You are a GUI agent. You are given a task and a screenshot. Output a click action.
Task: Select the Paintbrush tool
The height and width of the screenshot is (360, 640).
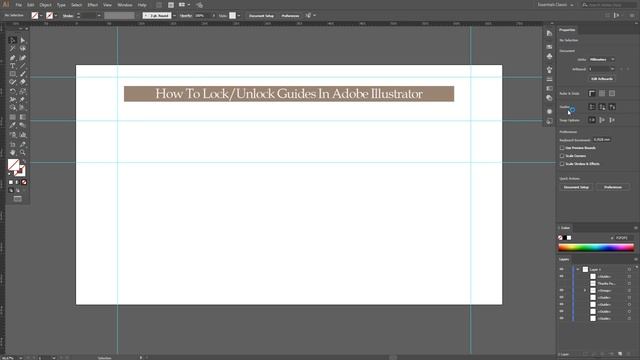click(x=22, y=74)
